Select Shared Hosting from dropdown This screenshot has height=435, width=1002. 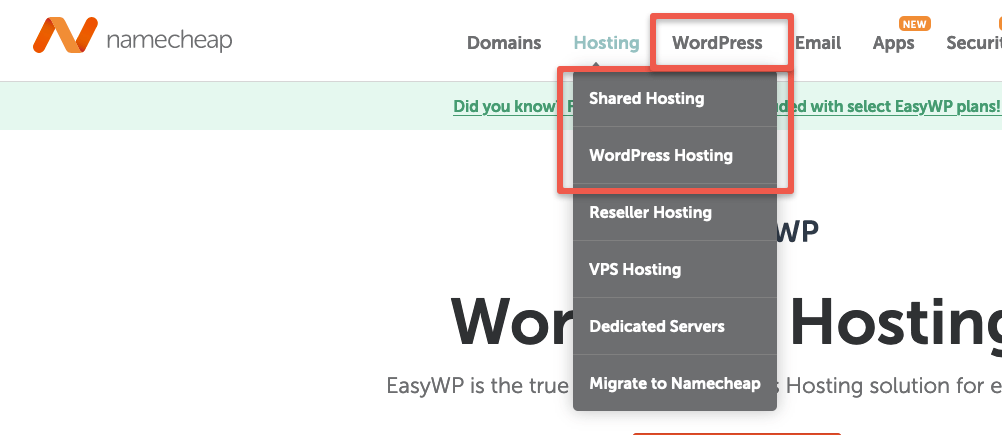coord(675,98)
